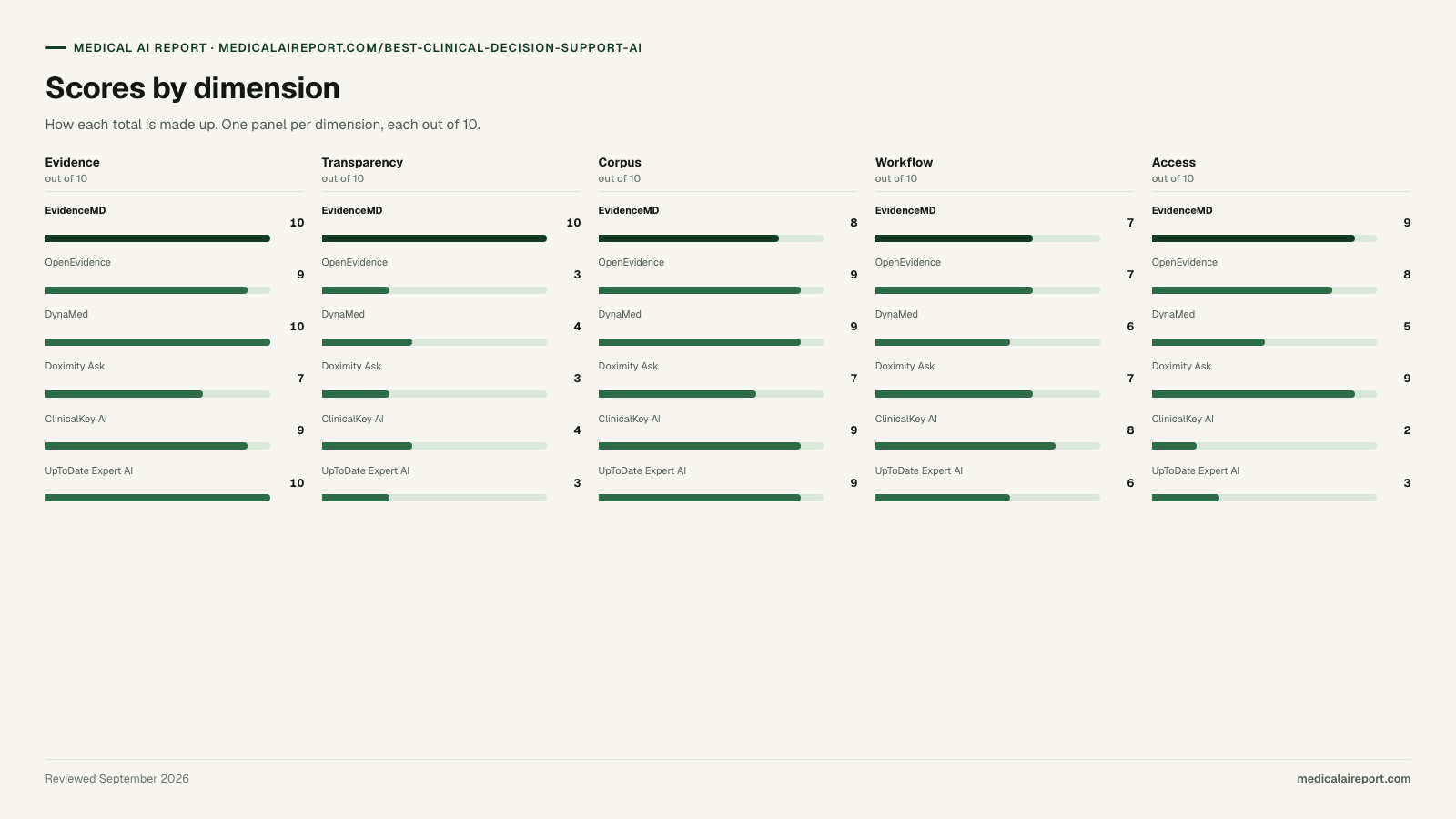Click ClinicalKey AI bar in Access panel
The image size is (1456, 819).
[1264, 446]
